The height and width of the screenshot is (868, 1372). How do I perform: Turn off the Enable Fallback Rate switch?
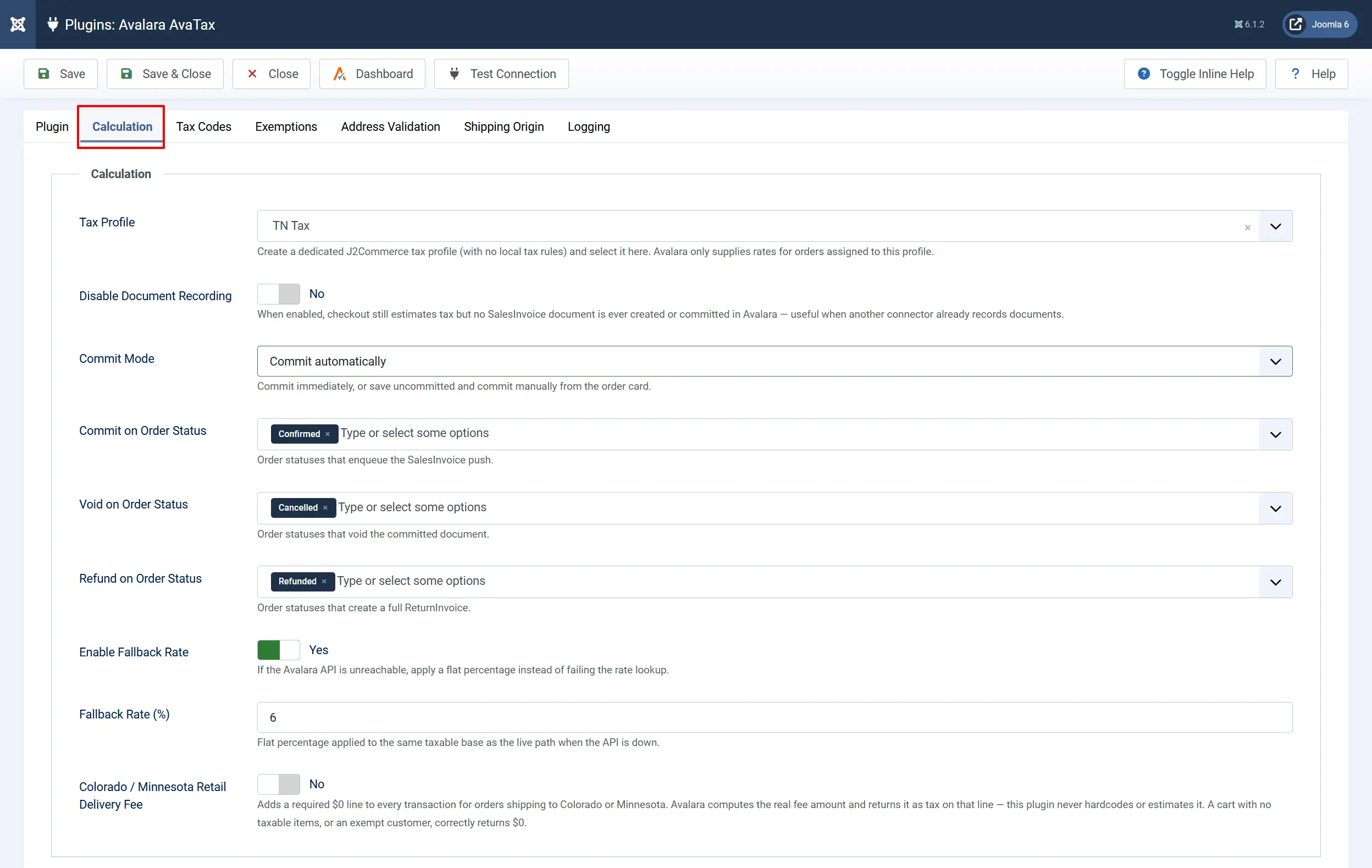click(x=279, y=650)
